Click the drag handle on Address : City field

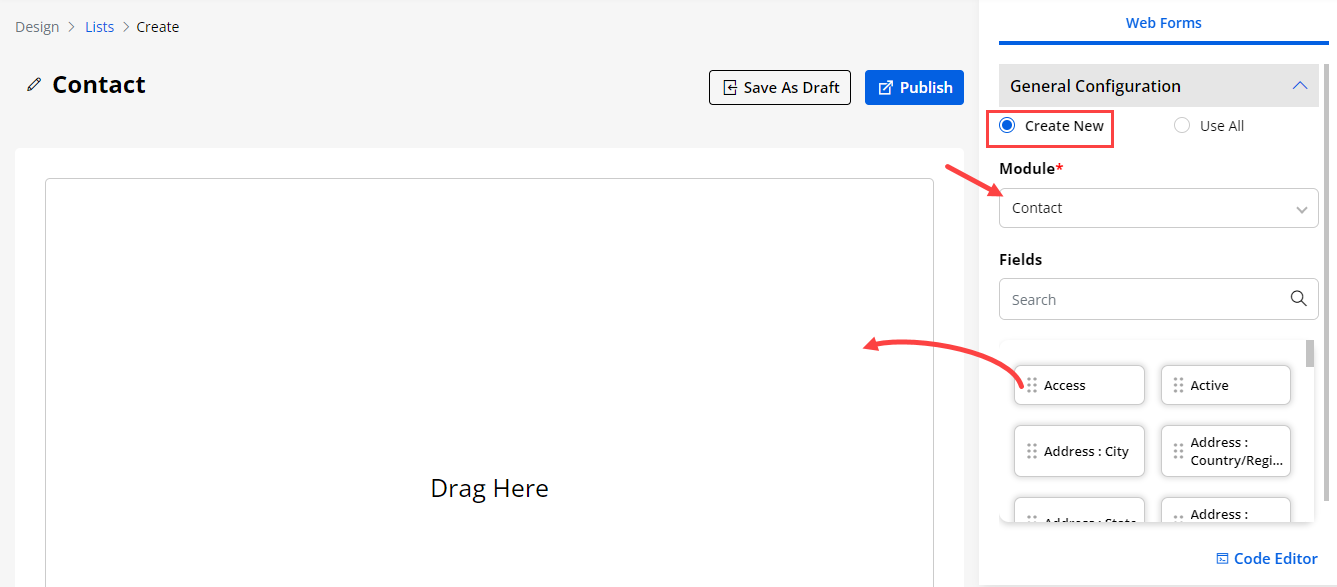[1031, 451]
